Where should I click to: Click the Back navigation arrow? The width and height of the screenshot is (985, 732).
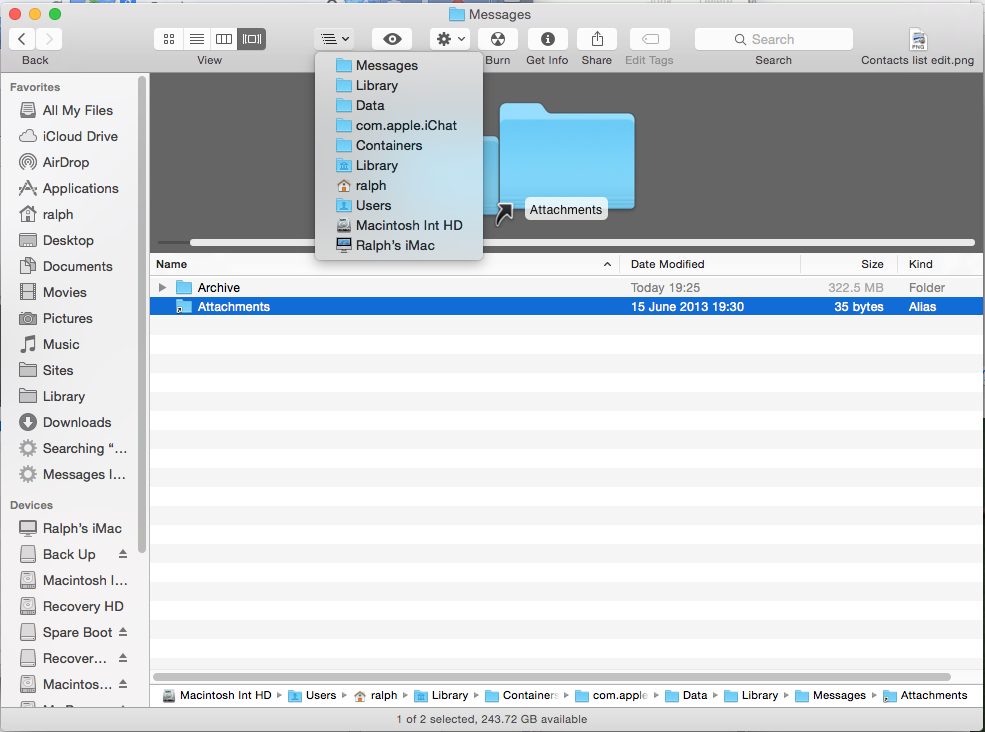tap(22, 39)
